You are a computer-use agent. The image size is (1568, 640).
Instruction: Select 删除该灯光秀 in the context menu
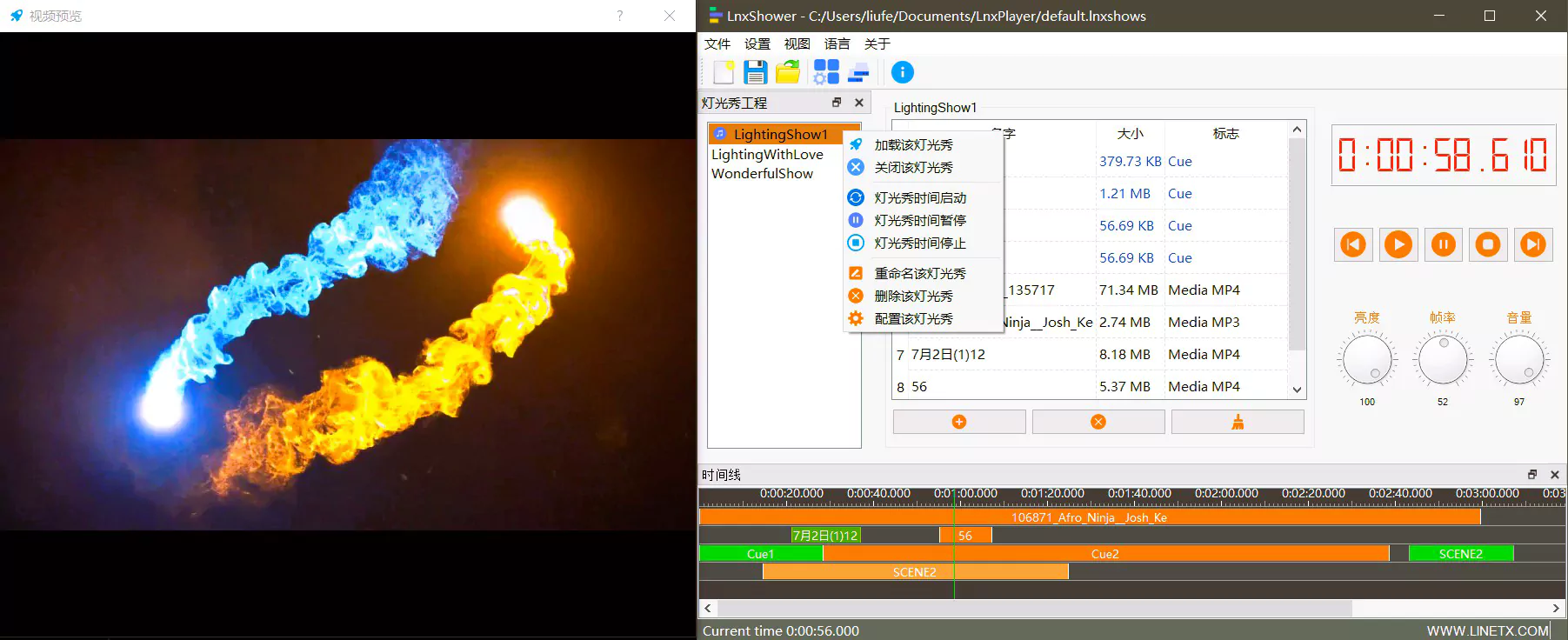pyautogui.click(x=913, y=297)
